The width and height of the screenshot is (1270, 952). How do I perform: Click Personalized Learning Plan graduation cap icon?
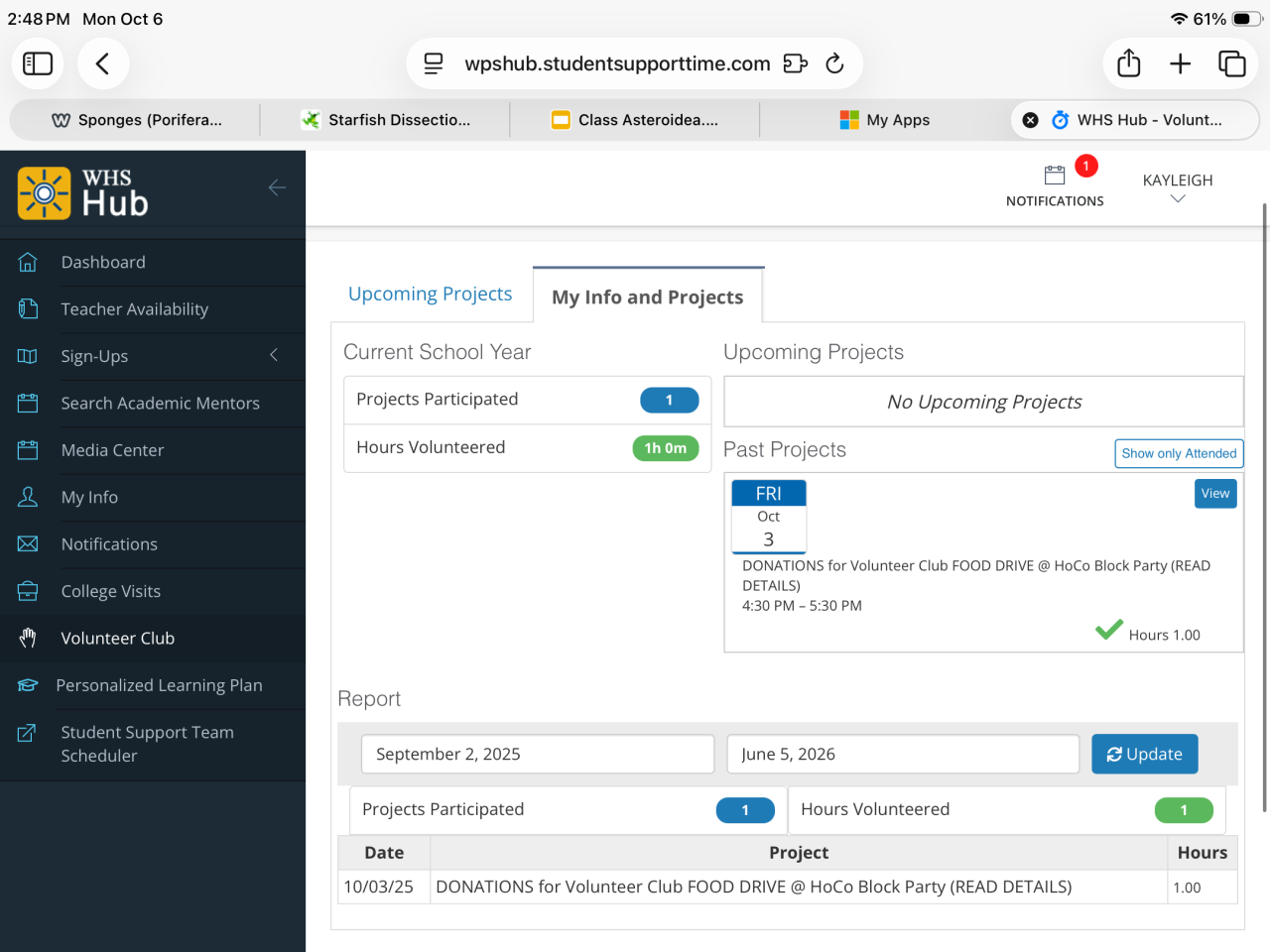click(28, 685)
